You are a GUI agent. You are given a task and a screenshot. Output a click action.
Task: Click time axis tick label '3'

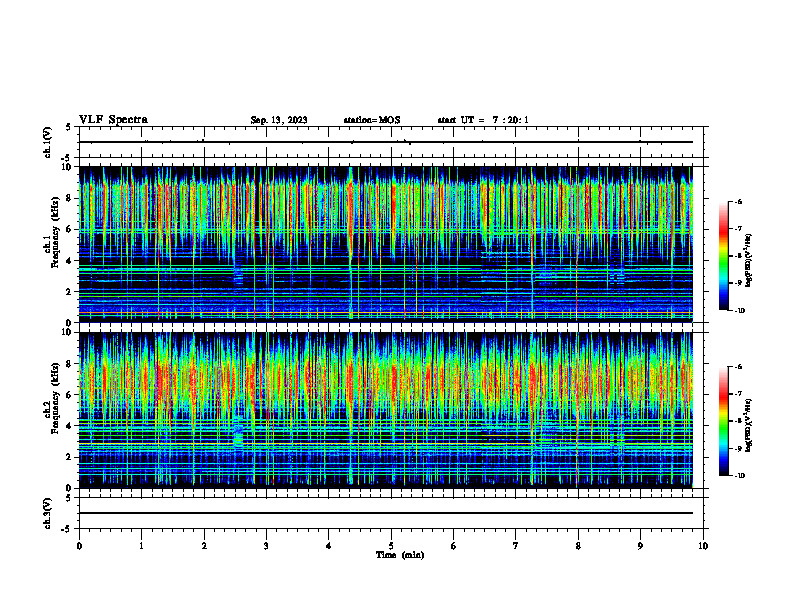(x=266, y=546)
